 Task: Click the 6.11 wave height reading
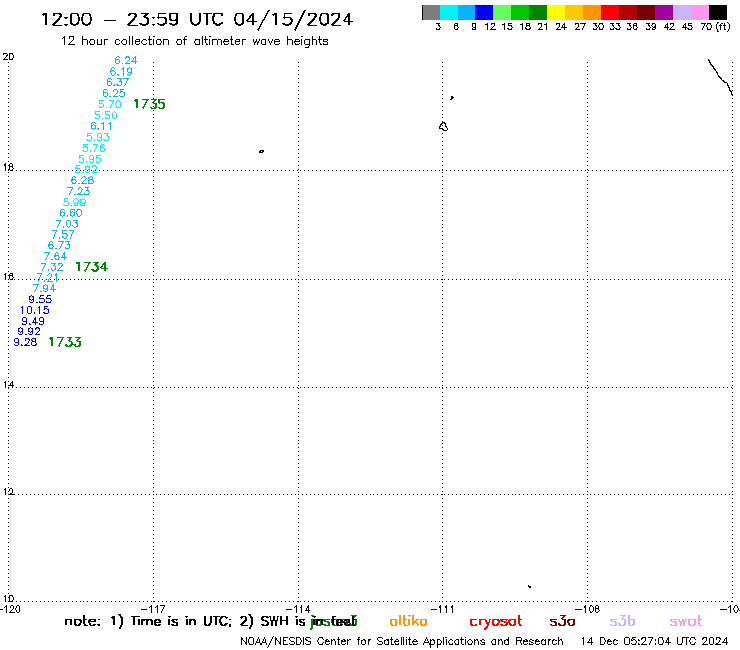tap(101, 126)
